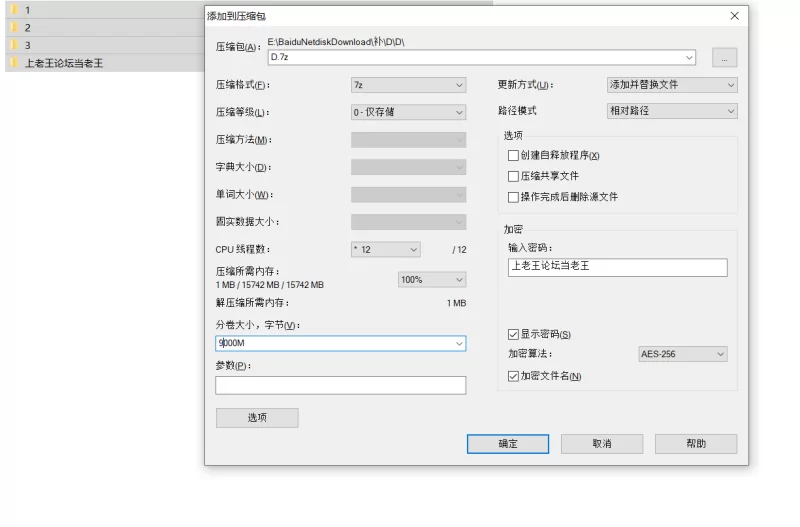Click the 取消 cancel button
This screenshot has width=800, height=527.
(602, 444)
